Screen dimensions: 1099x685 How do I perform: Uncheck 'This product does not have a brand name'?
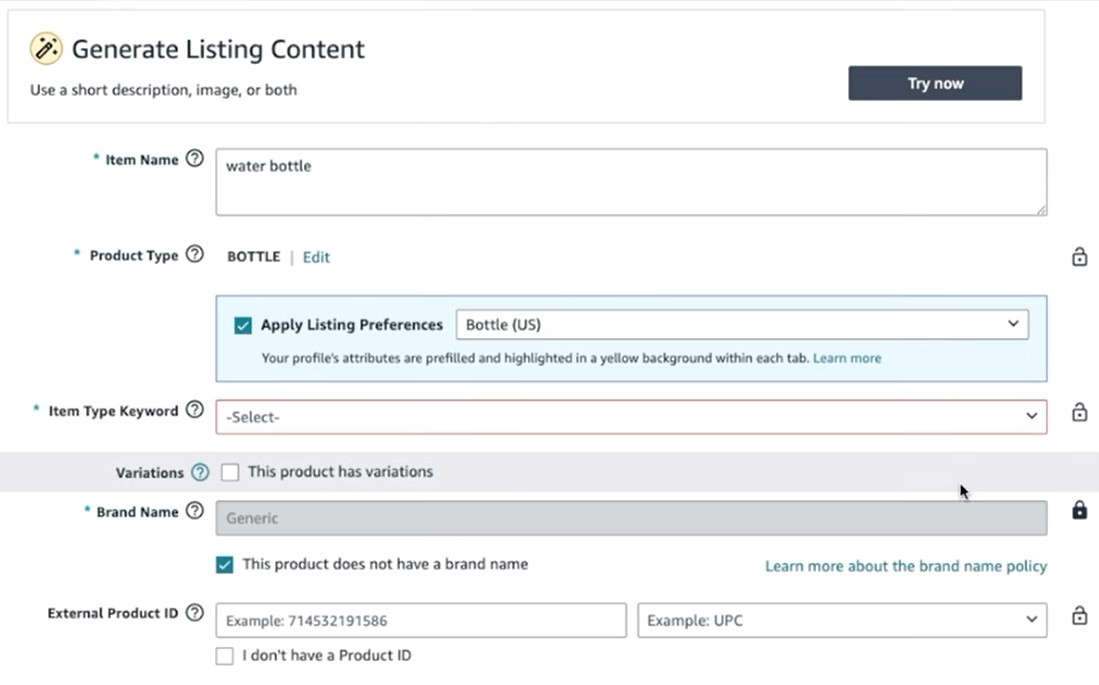[x=225, y=565]
